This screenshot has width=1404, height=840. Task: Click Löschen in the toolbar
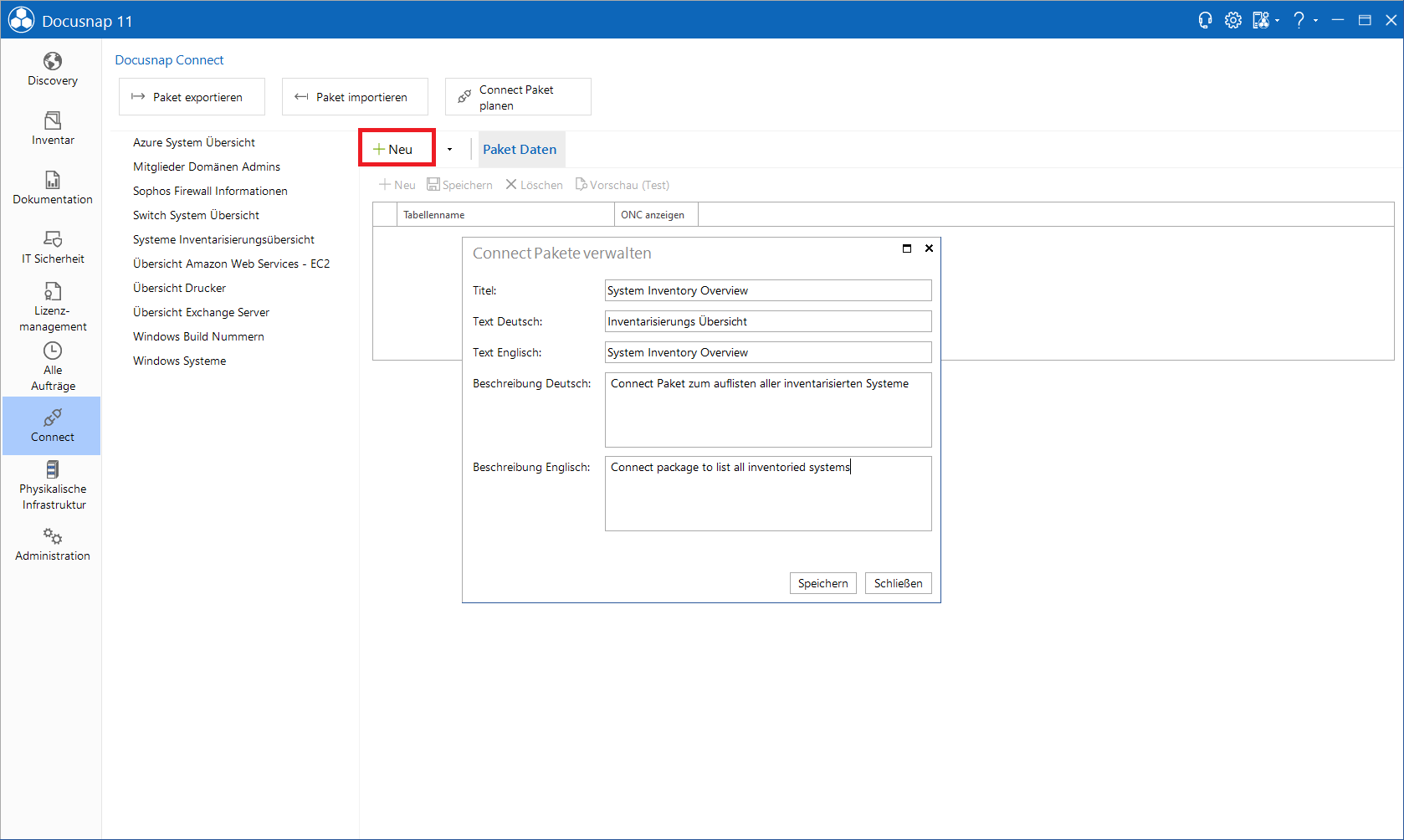[534, 185]
